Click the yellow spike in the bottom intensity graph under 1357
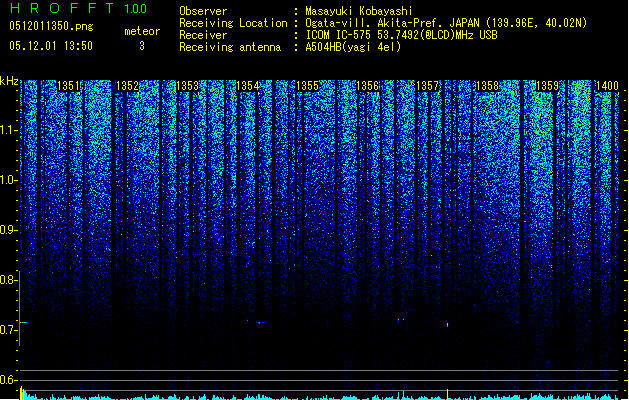629x400 pixels. point(447,394)
